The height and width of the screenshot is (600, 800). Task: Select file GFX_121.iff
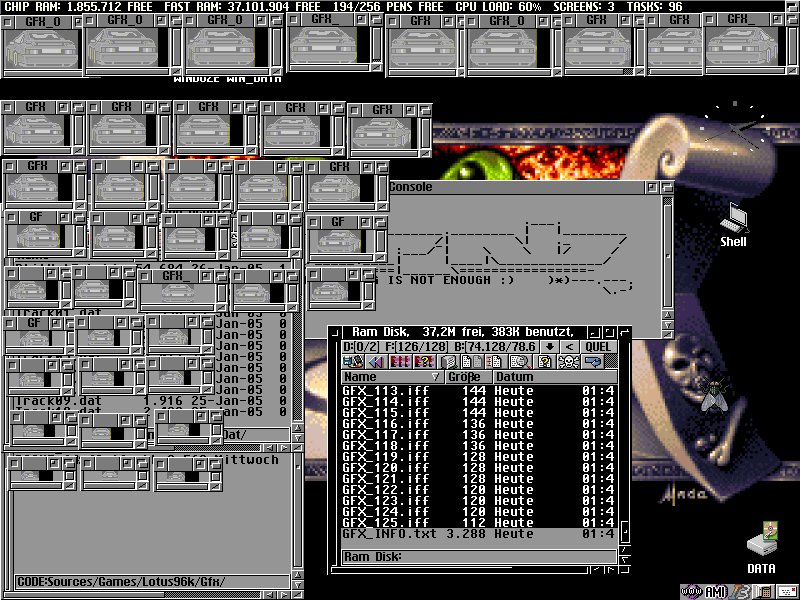(x=479, y=479)
